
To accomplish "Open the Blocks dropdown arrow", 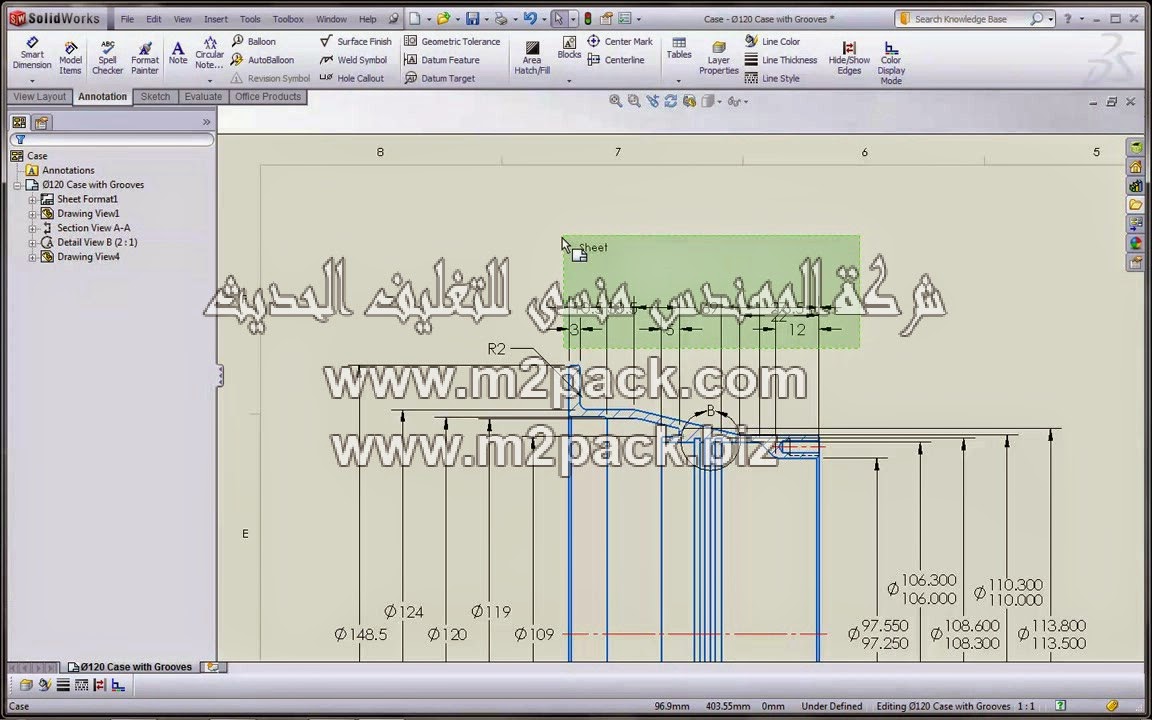I will (569, 80).
